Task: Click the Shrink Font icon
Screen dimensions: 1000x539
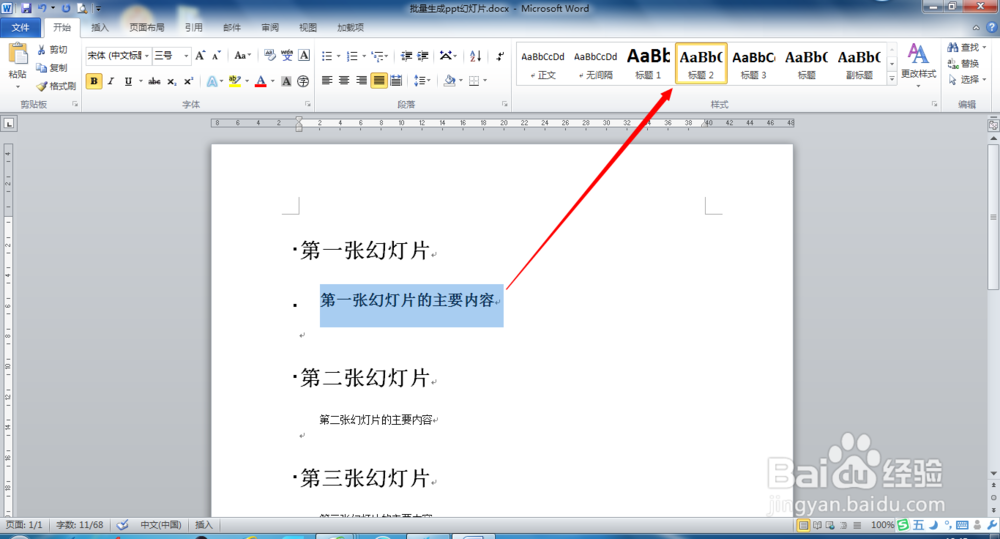Action: tap(216, 55)
